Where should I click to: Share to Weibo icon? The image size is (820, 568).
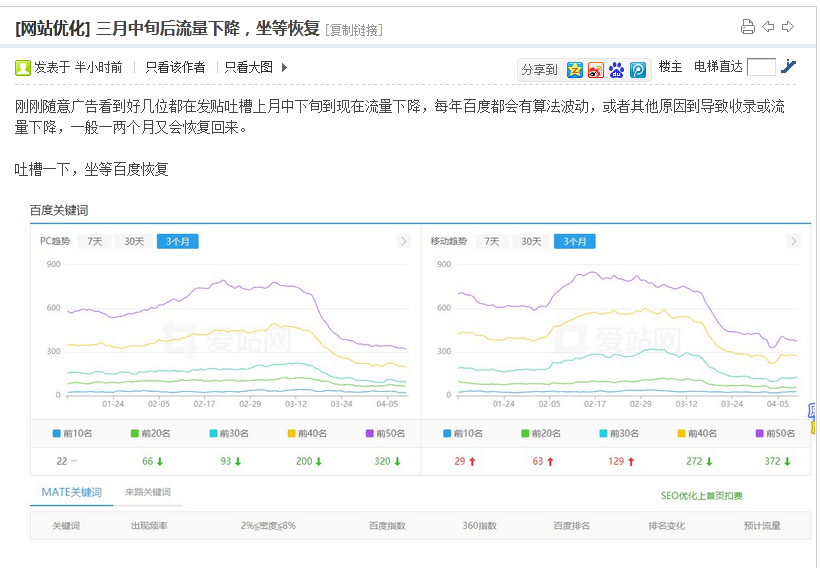(x=596, y=70)
